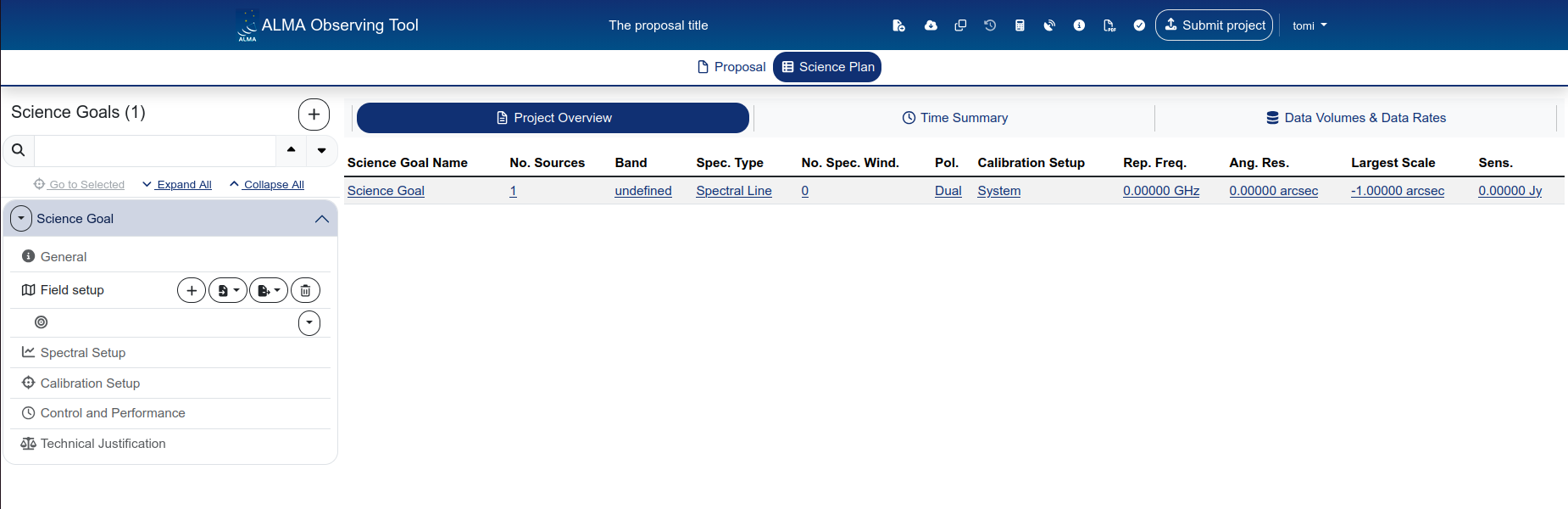
Task: Click the Science Goal name link in table
Action: pyautogui.click(x=386, y=191)
